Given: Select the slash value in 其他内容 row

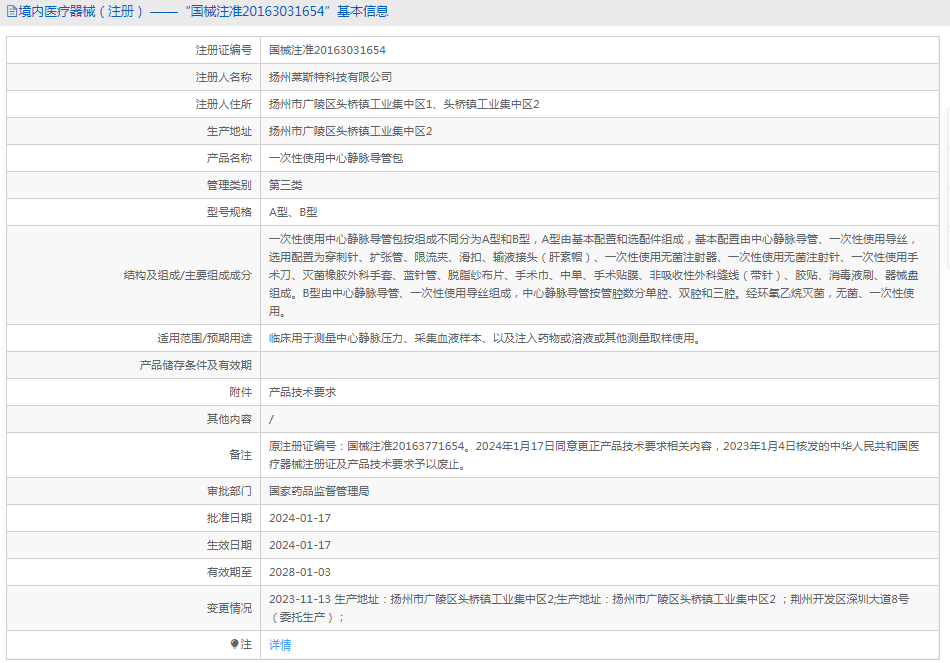Looking at the screenshot, I should (271, 419).
